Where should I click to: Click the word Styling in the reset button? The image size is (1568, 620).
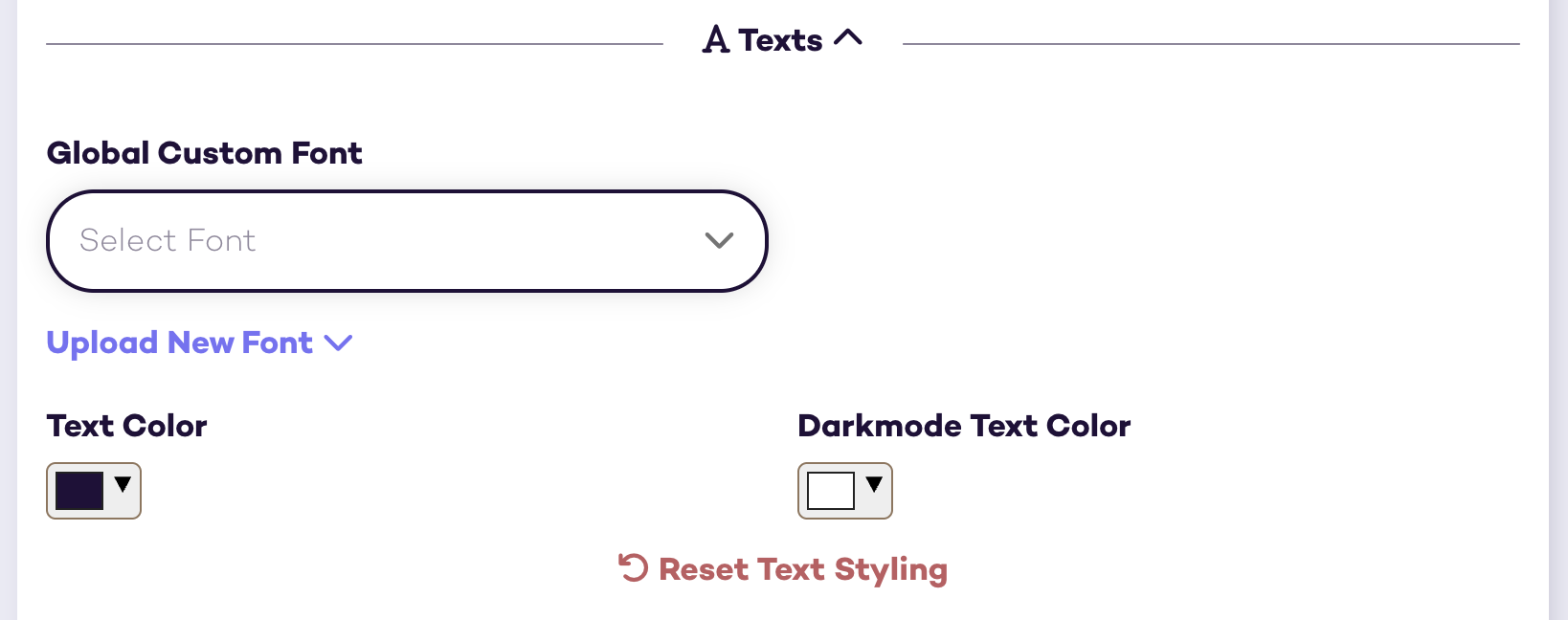[890, 569]
